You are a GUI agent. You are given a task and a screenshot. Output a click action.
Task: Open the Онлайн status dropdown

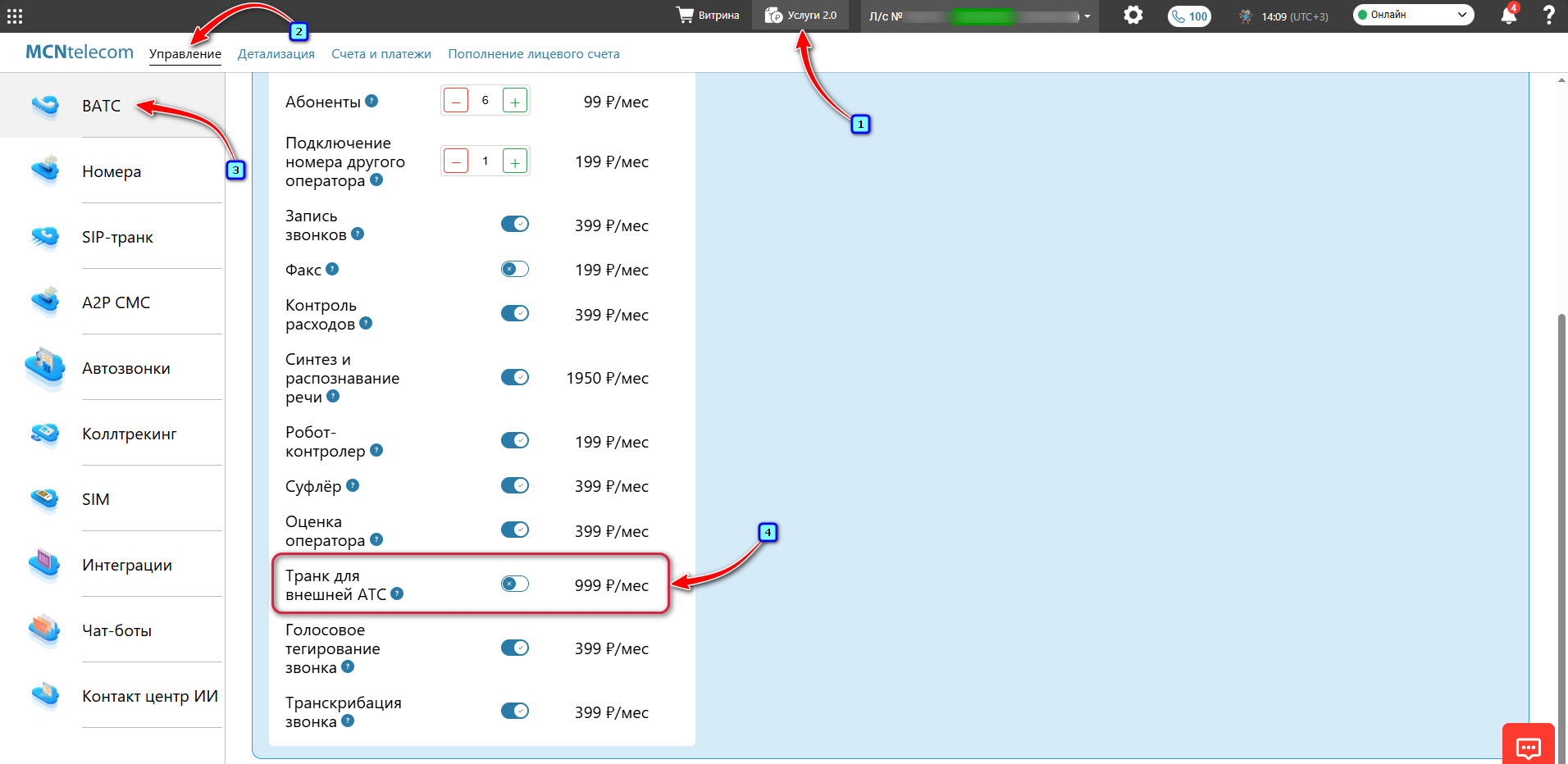1412,15
